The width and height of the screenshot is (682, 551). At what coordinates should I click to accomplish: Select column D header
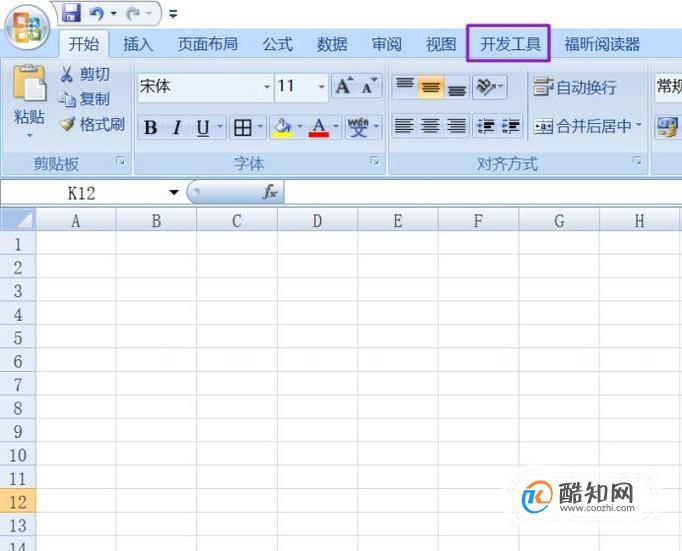coord(318,221)
